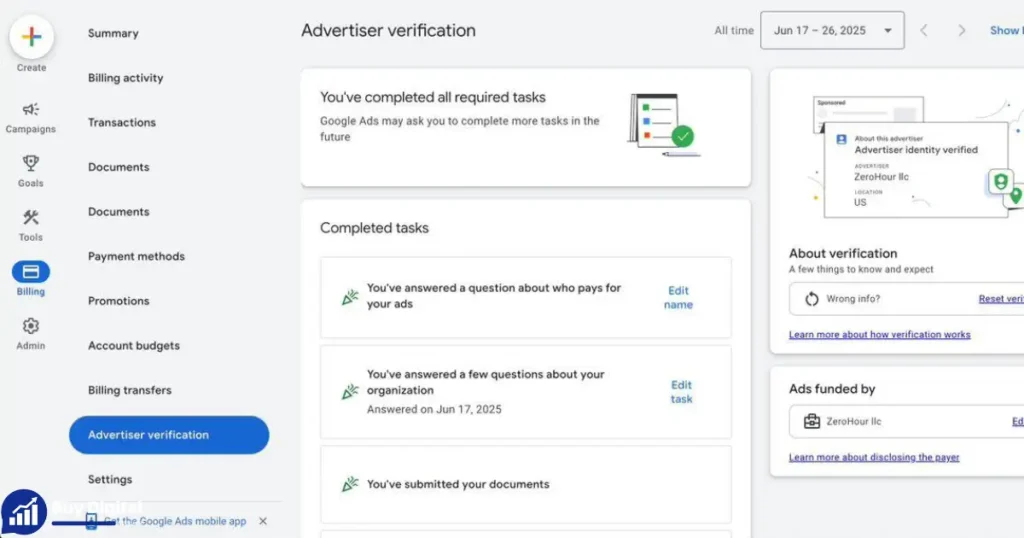Open Documents item below Transactions

118,167
